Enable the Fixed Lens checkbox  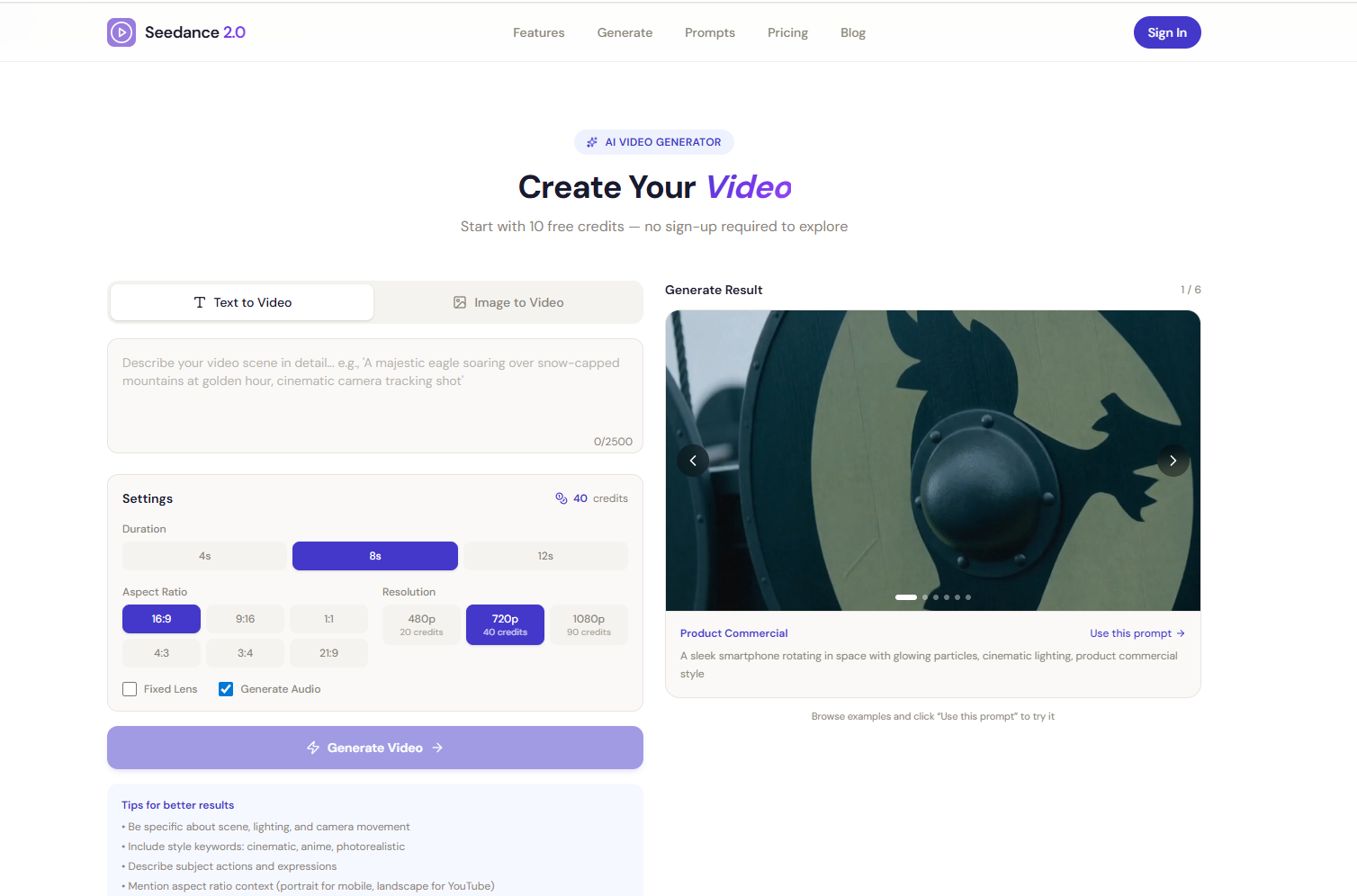(130, 688)
